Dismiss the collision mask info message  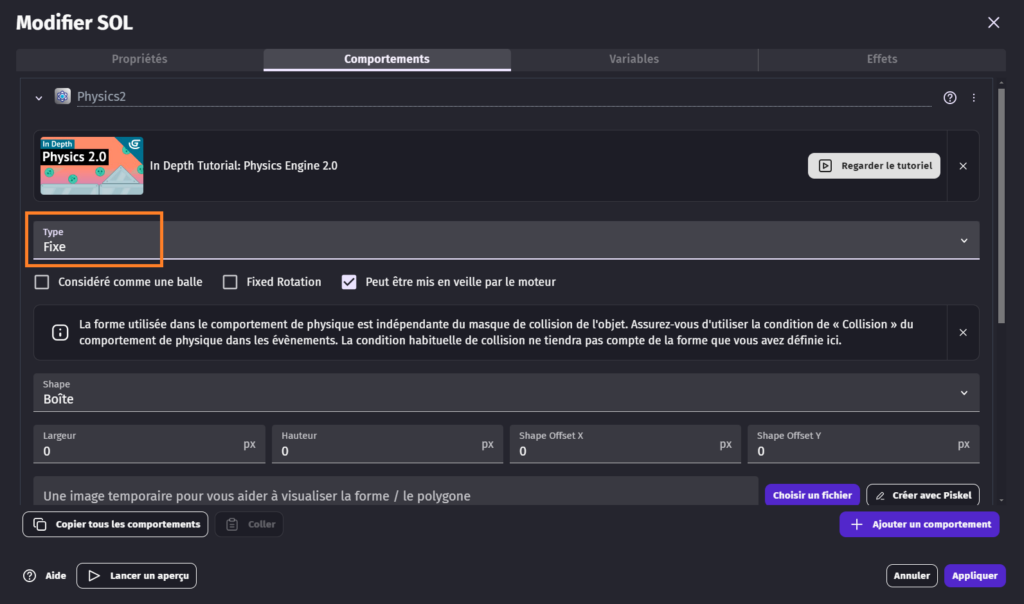point(963,332)
